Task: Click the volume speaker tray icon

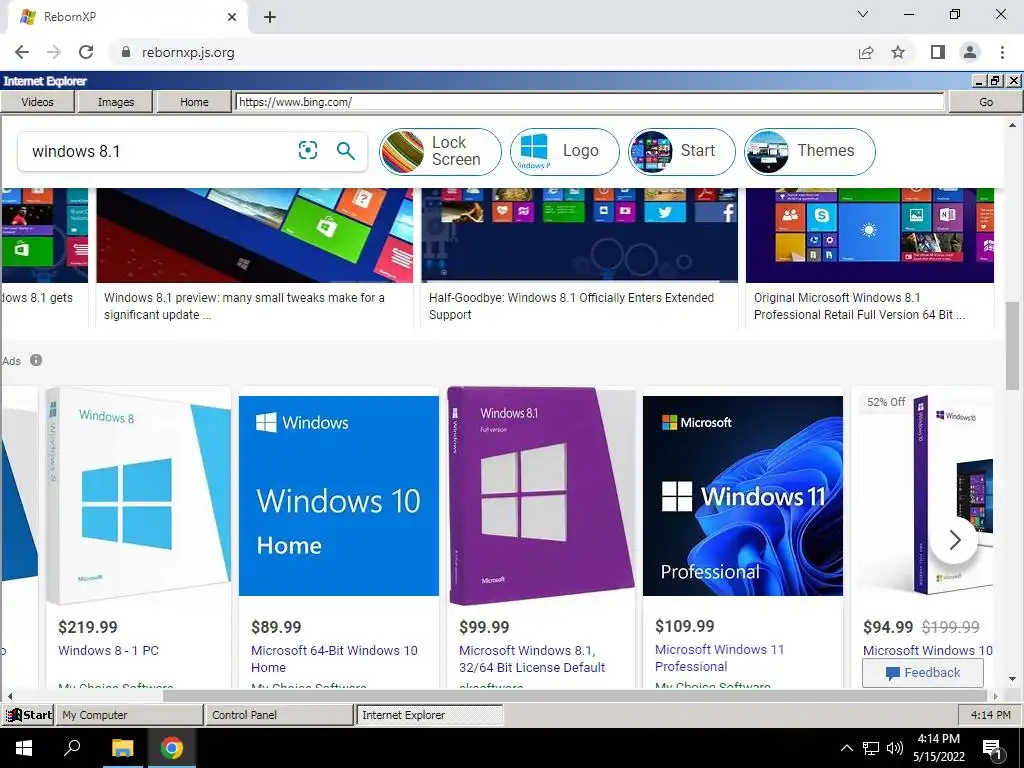Action: click(x=895, y=748)
